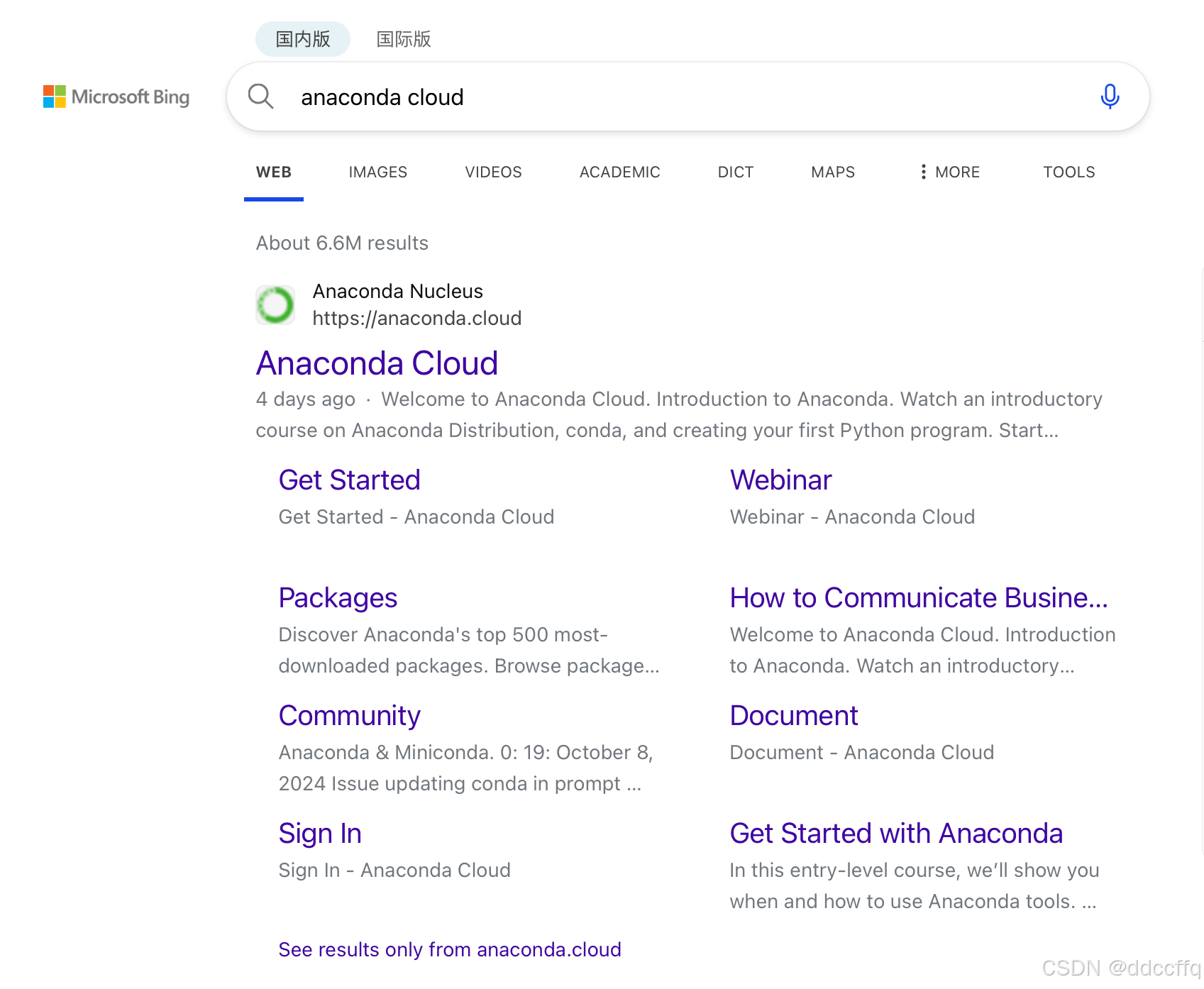
Task: Click the Microsoft Bing logo
Action: [x=116, y=96]
